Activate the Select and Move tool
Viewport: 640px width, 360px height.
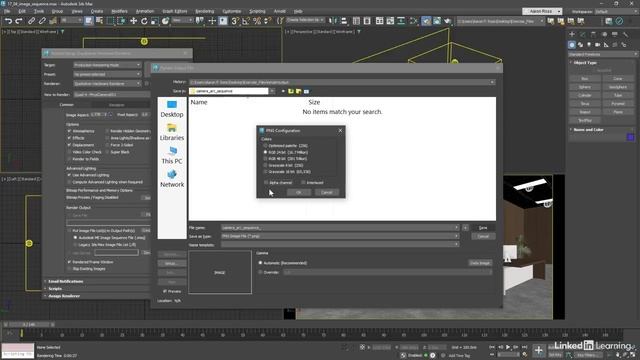(133, 21)
